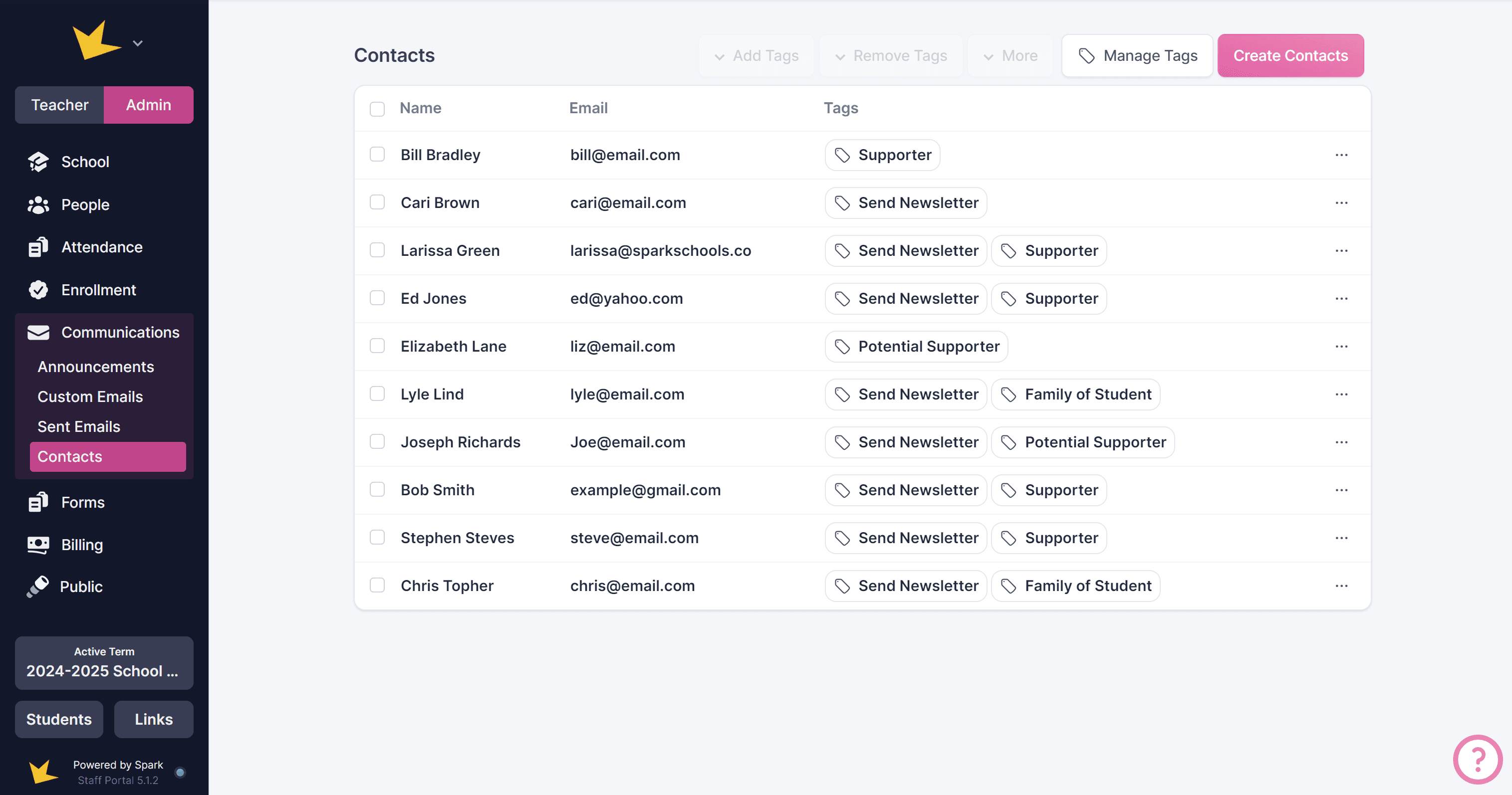Go to Sent Emails submenu item
1512x795 pixels.
tap(79, 426)
